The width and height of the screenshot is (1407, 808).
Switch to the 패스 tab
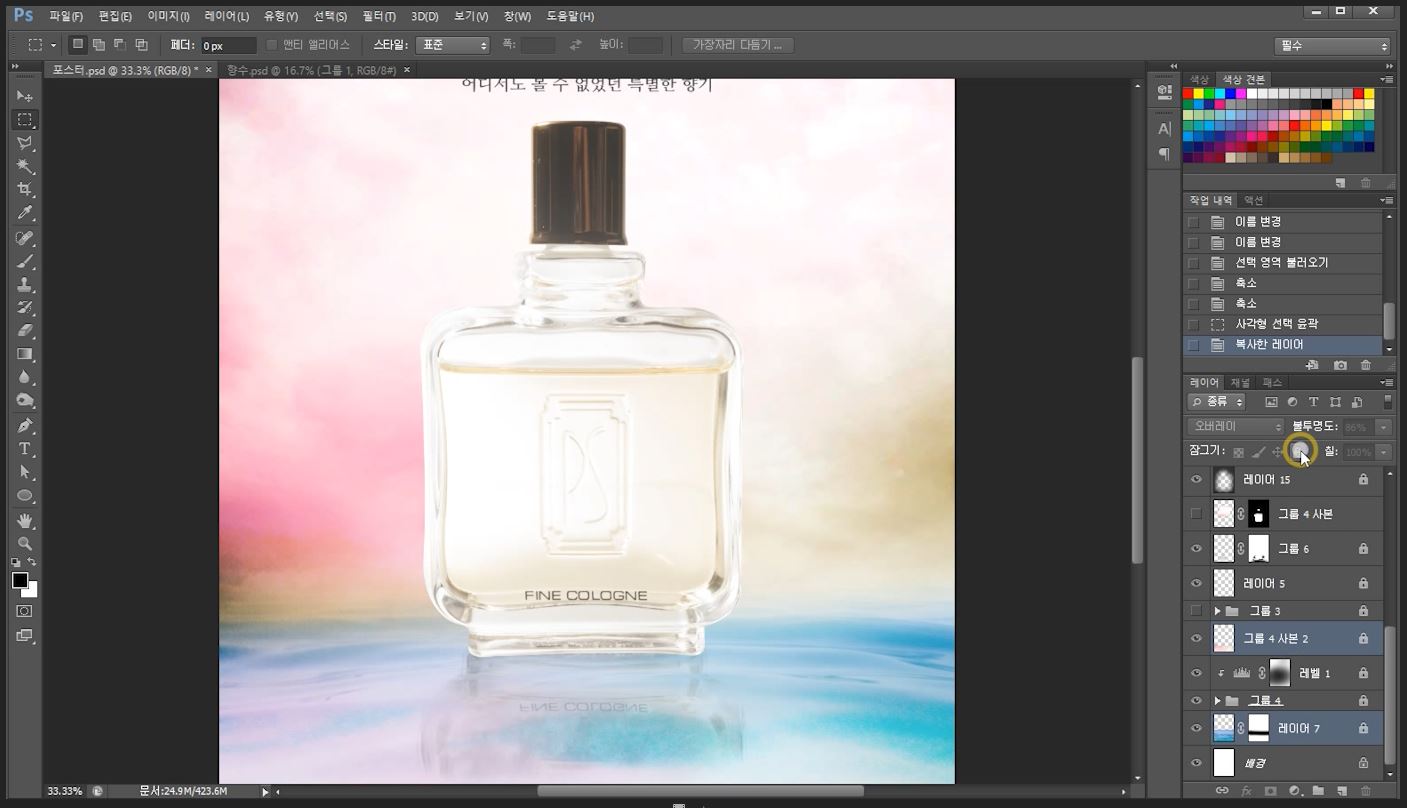coord(1272,383)
